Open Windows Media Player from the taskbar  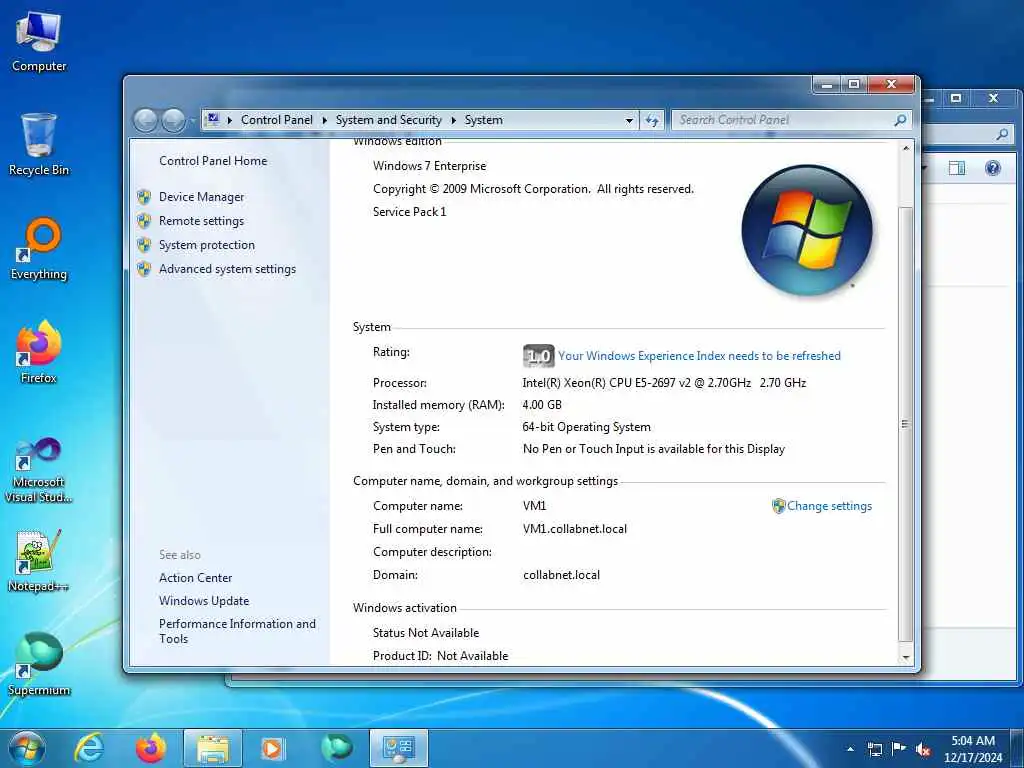coord(273,748)
